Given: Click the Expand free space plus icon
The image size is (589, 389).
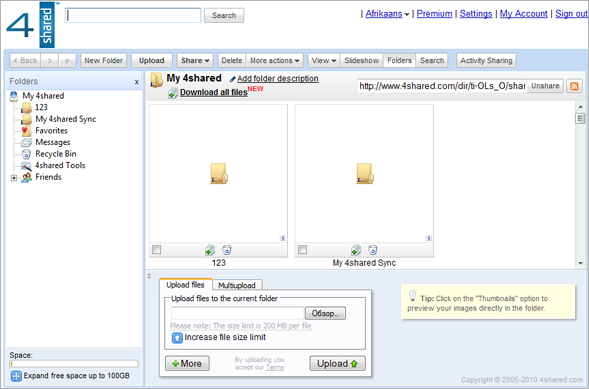Looking at the screenshot, I should click(16, 376).
